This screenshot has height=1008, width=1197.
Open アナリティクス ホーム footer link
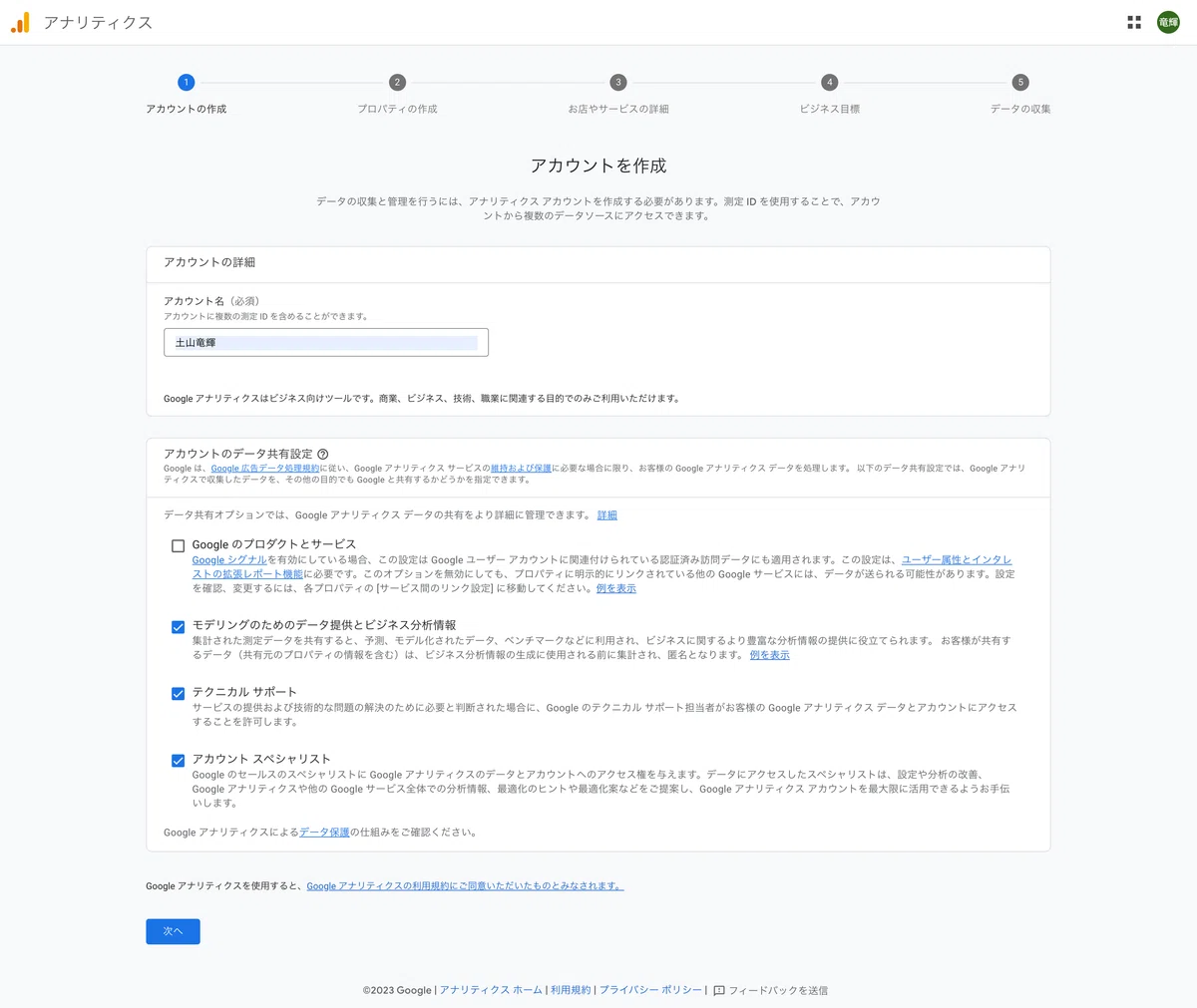pos(491,991)
